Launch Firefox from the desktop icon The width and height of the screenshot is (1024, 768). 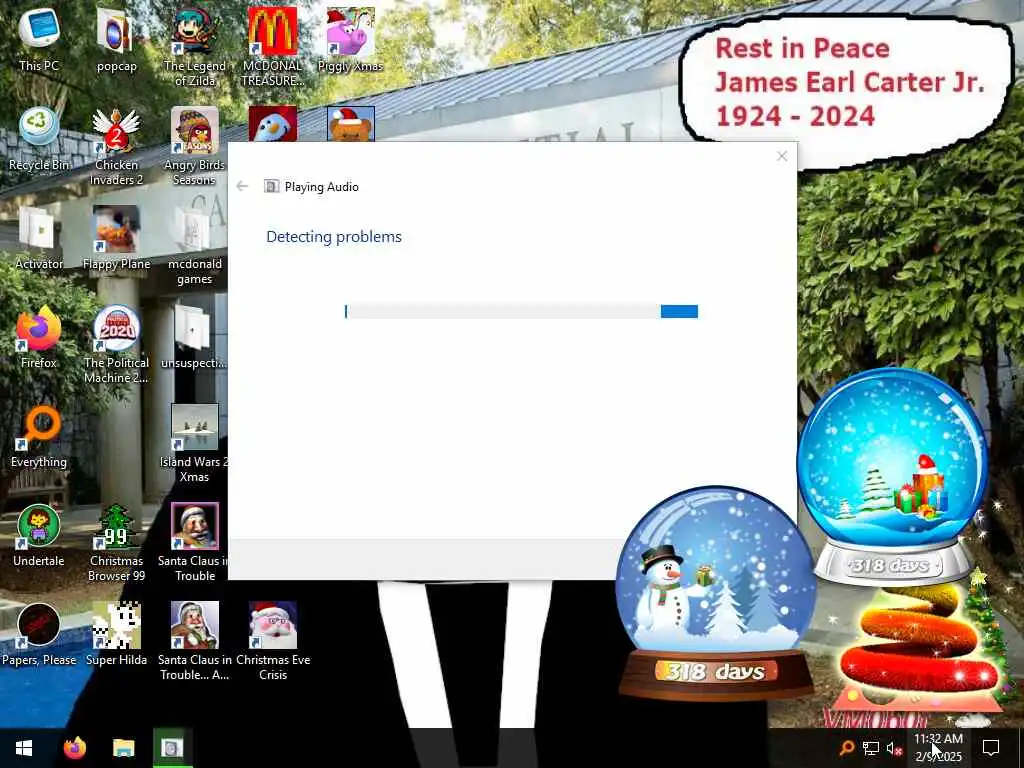pos(39,337)
